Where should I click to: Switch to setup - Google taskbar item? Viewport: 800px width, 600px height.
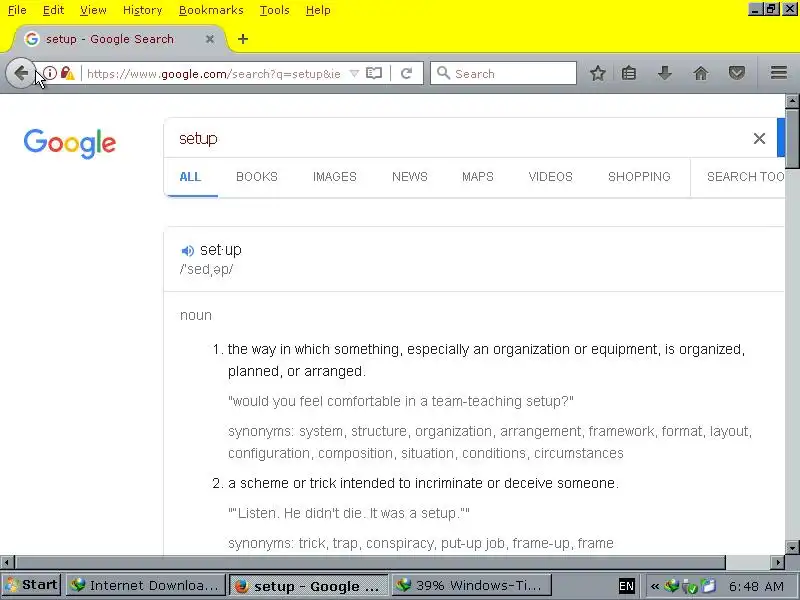pos(308,585)
